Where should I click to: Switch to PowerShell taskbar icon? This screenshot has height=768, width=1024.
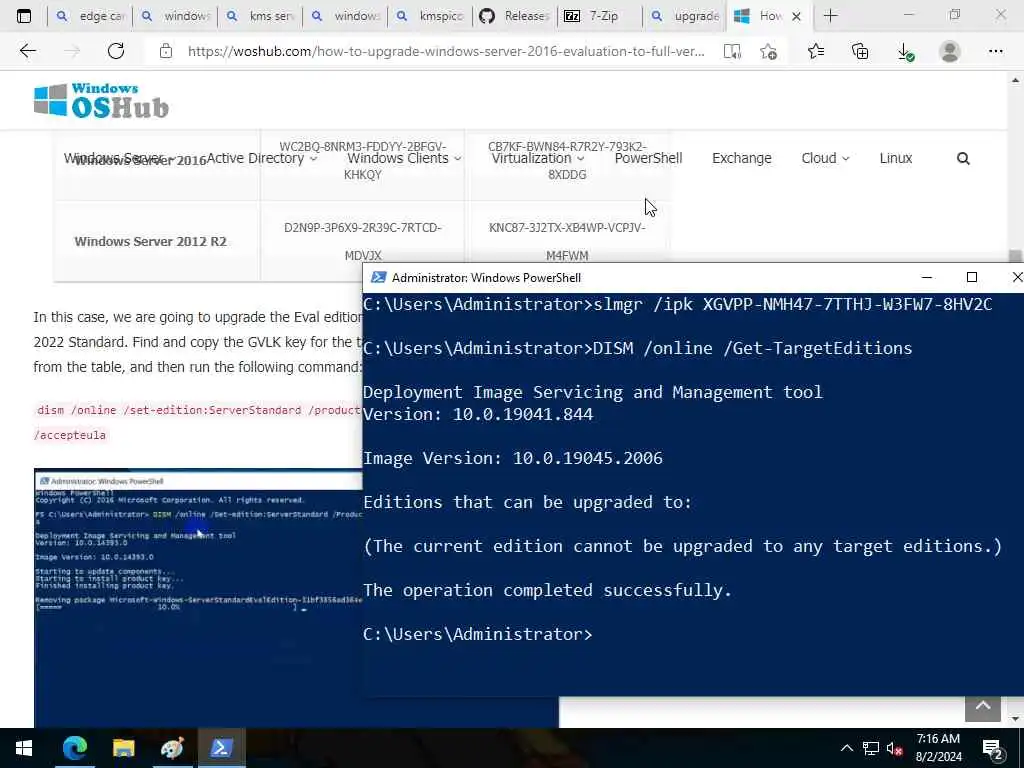[x=221, y=748]
